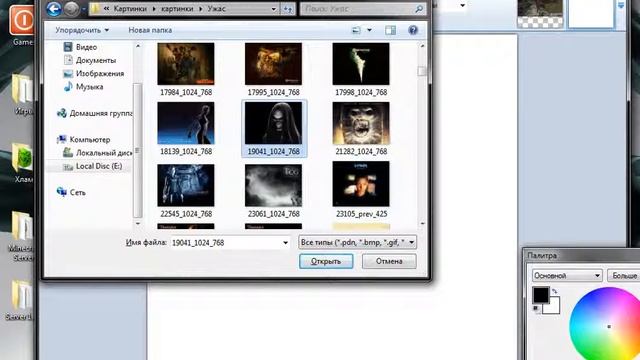Toggle the preview pane icon

click(x=390, y=30)
